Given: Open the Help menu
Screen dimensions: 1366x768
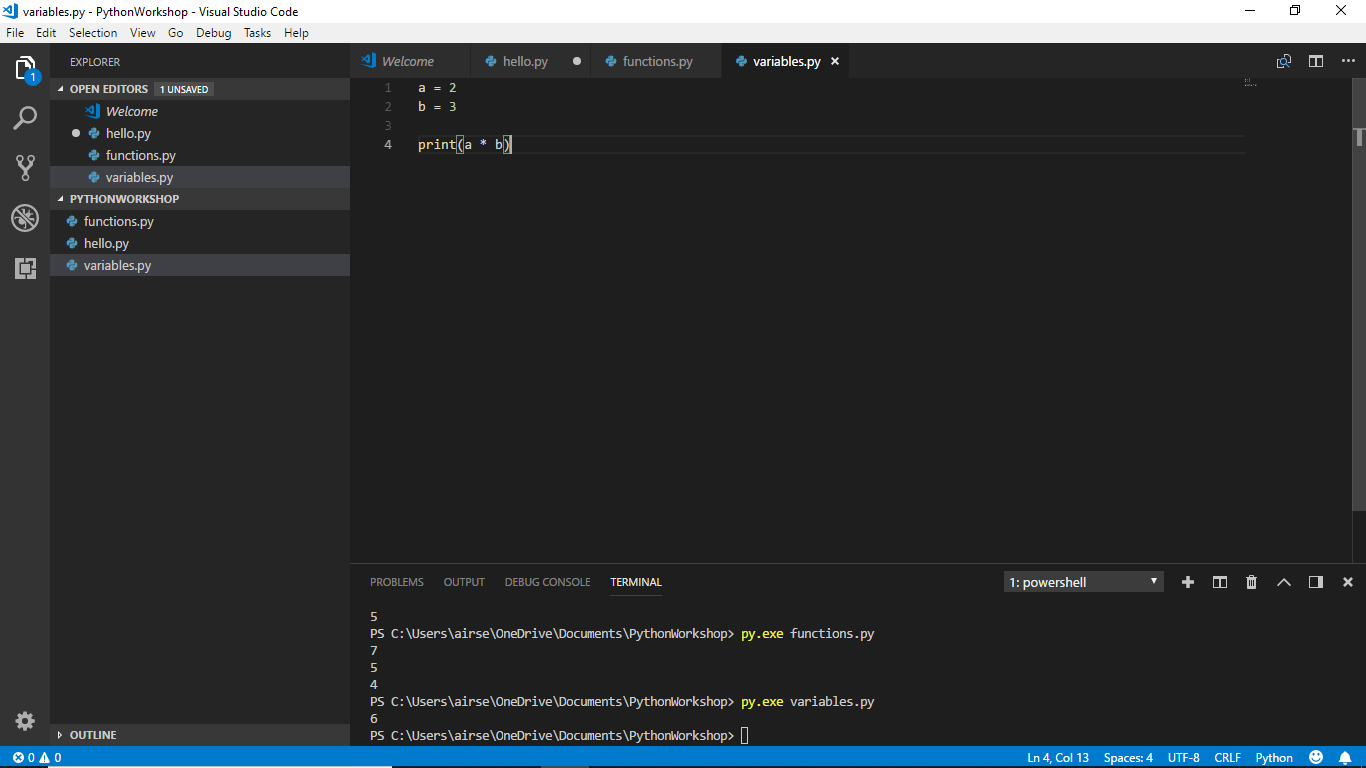Looking at the screenshot, I should click(x=296, y=32).
